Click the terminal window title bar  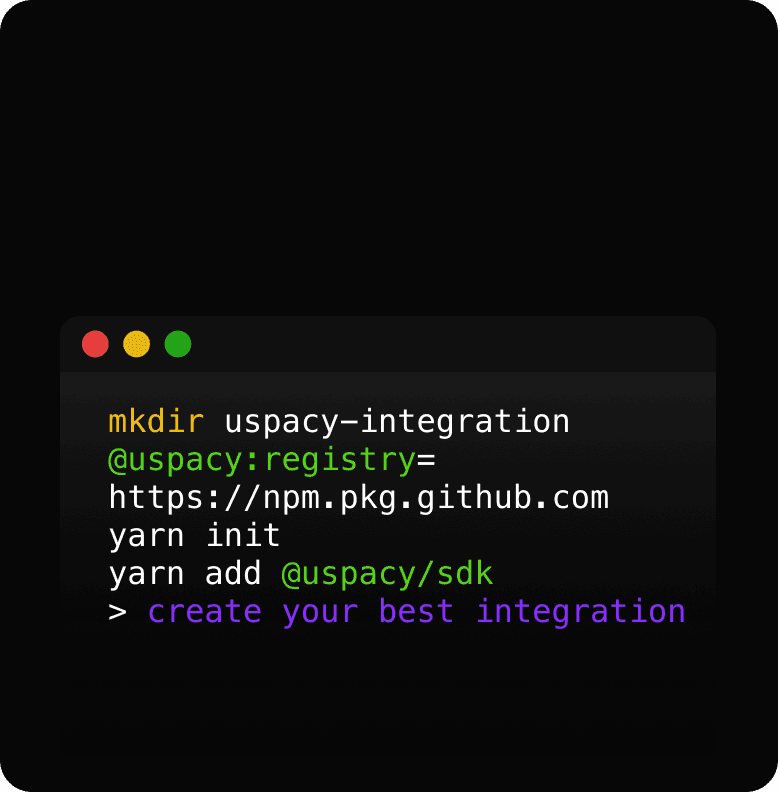point(388,344)
